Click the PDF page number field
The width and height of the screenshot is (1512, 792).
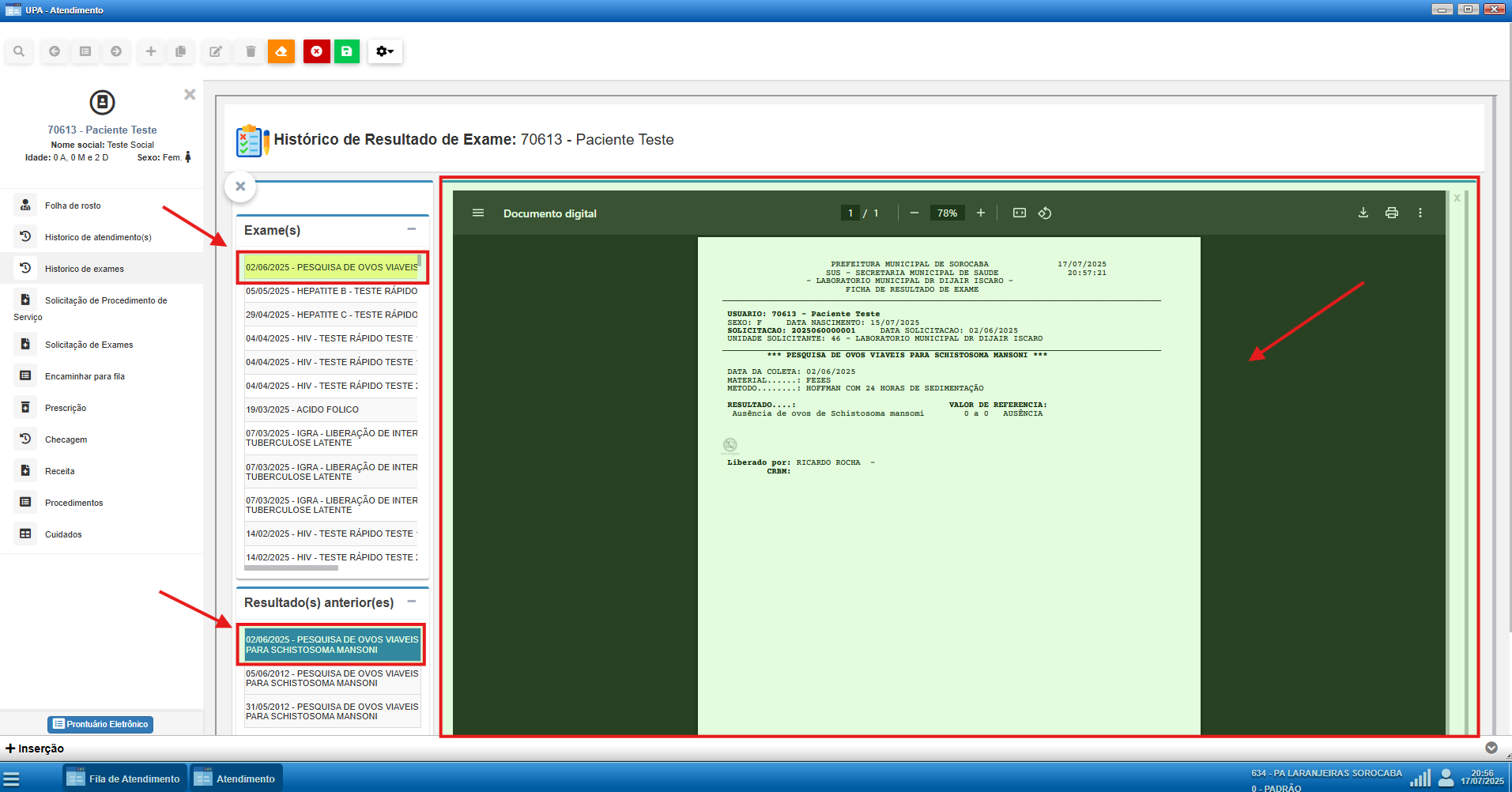(850, 213)
